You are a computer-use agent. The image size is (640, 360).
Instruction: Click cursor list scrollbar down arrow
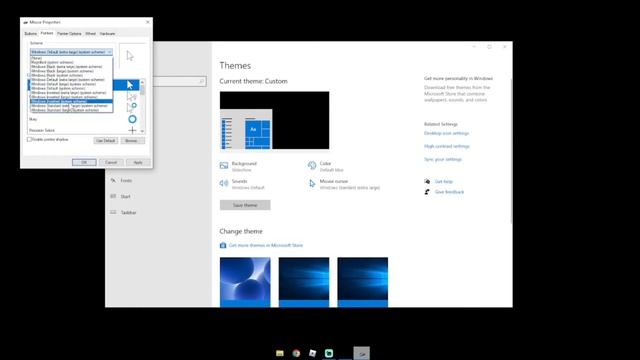[142, 131]
